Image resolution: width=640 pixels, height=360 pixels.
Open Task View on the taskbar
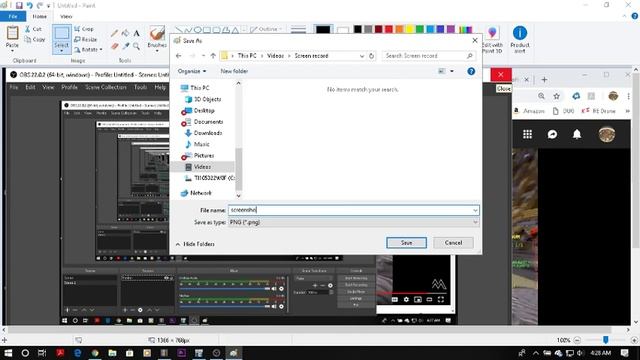point(42,353)
